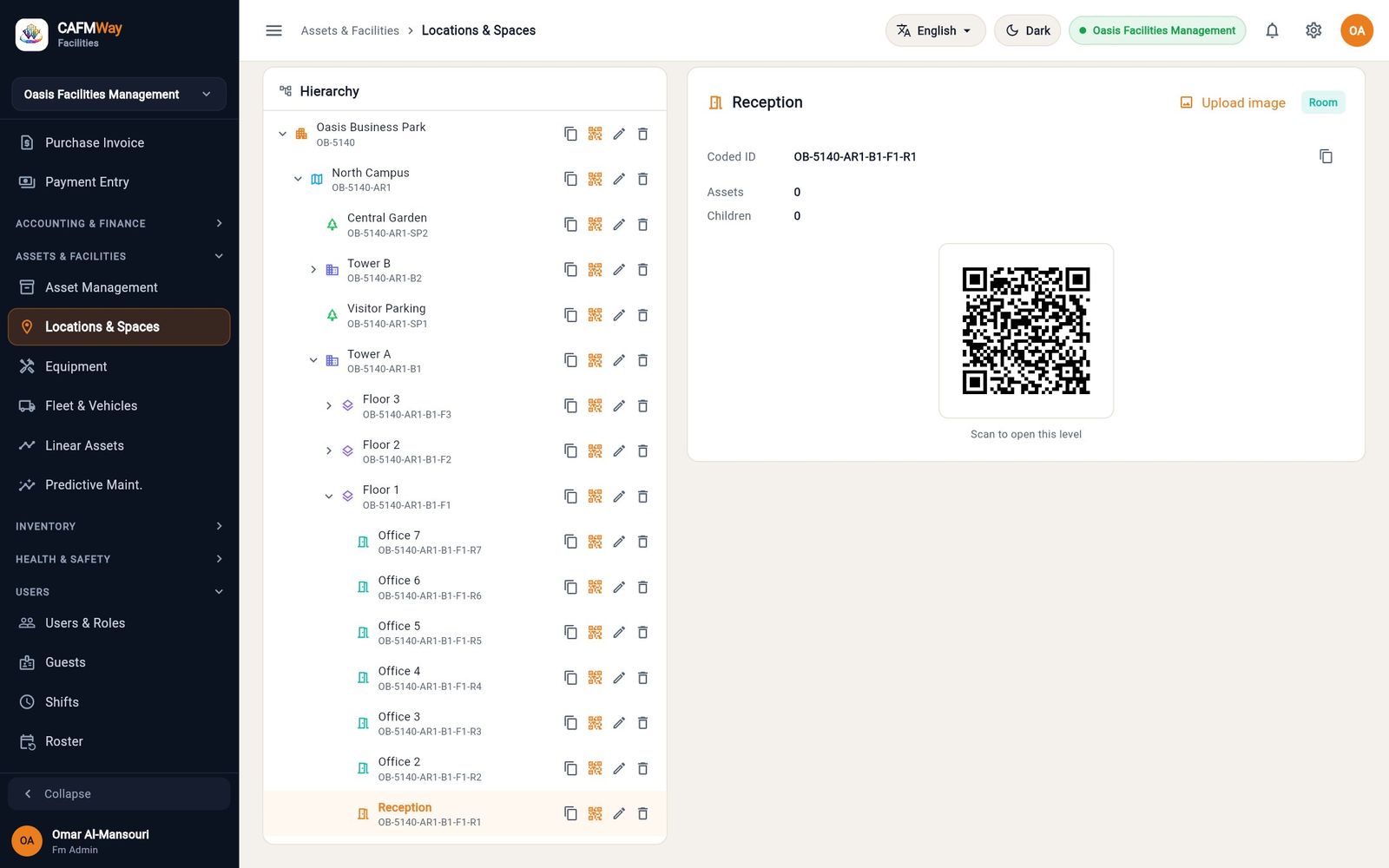
Task: Open Purchase Invoice page
Action: [119, 142]
